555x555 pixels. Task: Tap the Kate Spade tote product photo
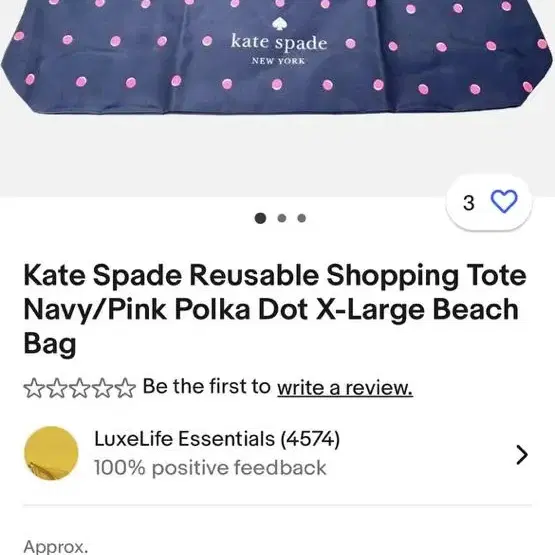(278, 57)
